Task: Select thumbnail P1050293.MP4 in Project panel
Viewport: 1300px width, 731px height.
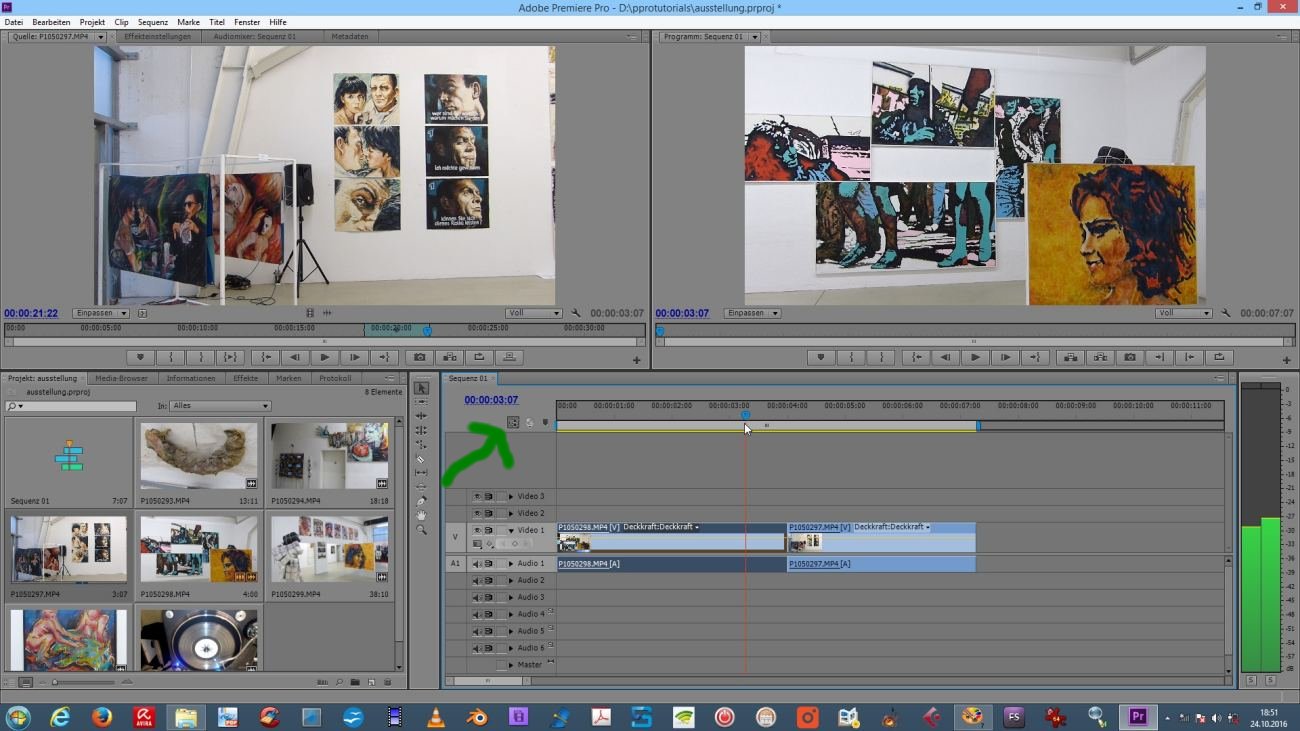Action: (x=198, y=456)
